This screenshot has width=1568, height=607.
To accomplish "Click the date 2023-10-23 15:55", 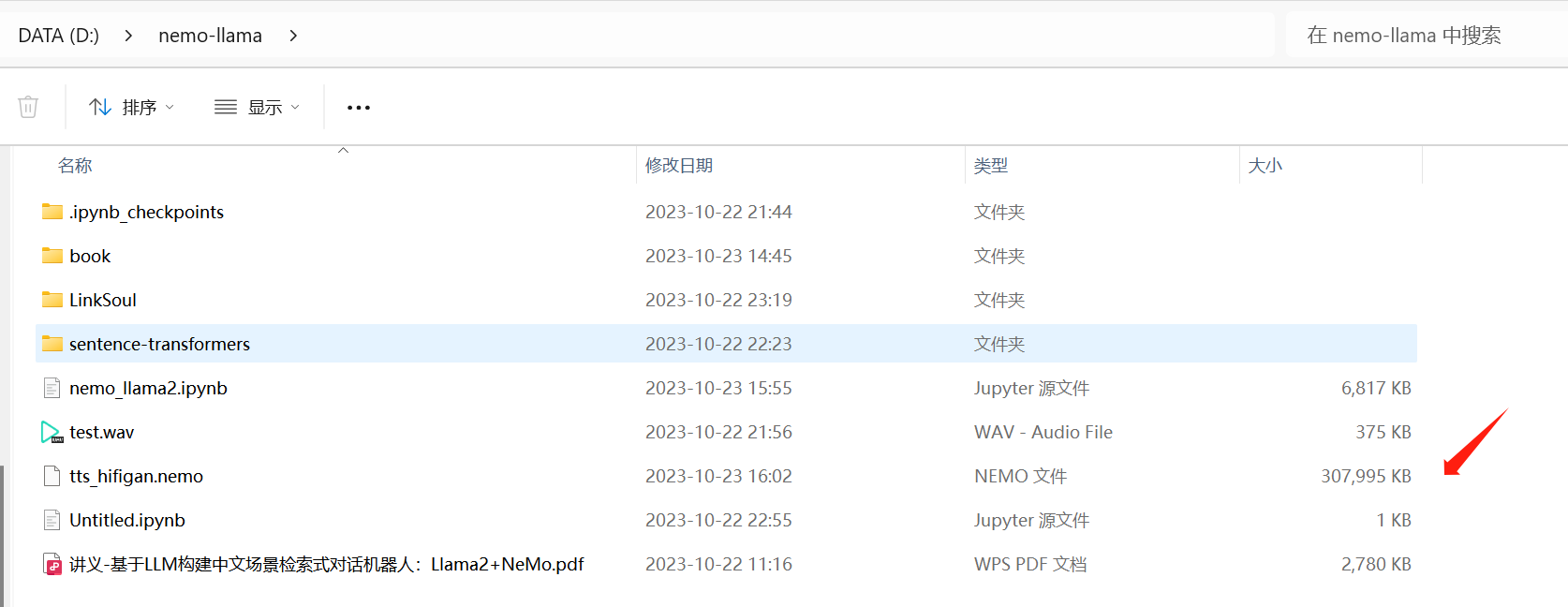I will 718,388.
